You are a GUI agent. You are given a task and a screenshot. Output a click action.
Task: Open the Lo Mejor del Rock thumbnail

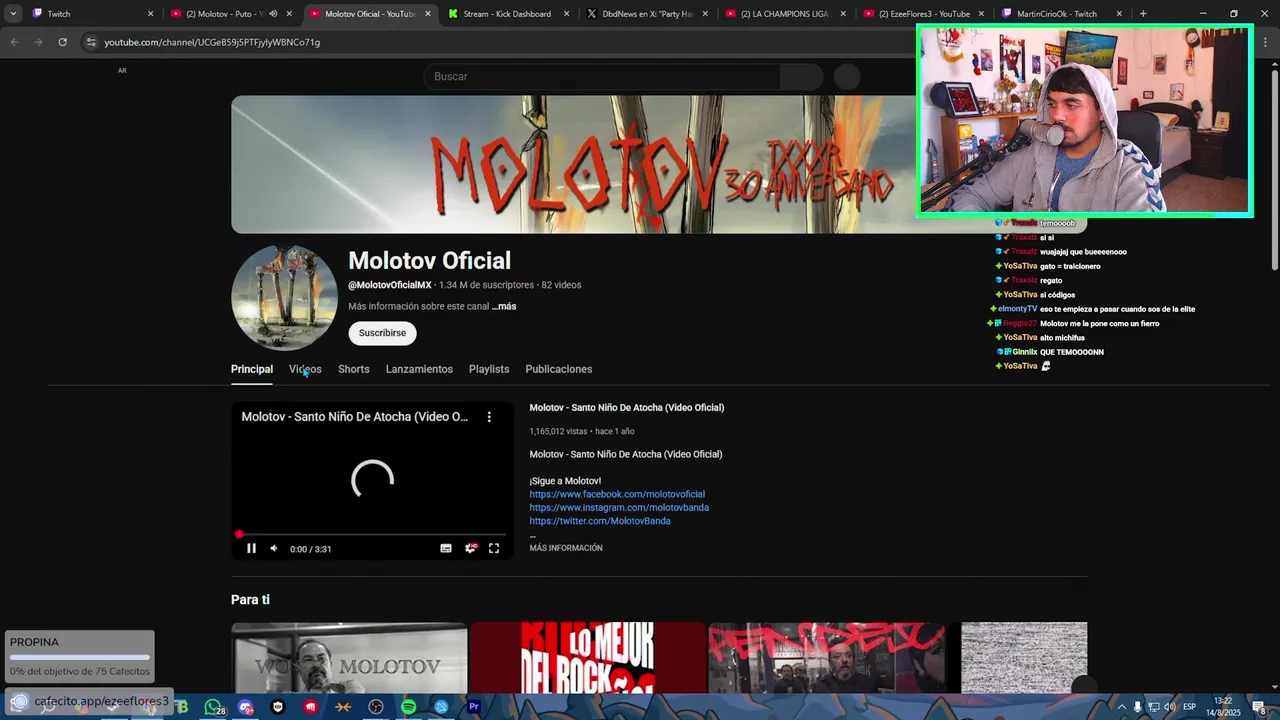(588, 657)
